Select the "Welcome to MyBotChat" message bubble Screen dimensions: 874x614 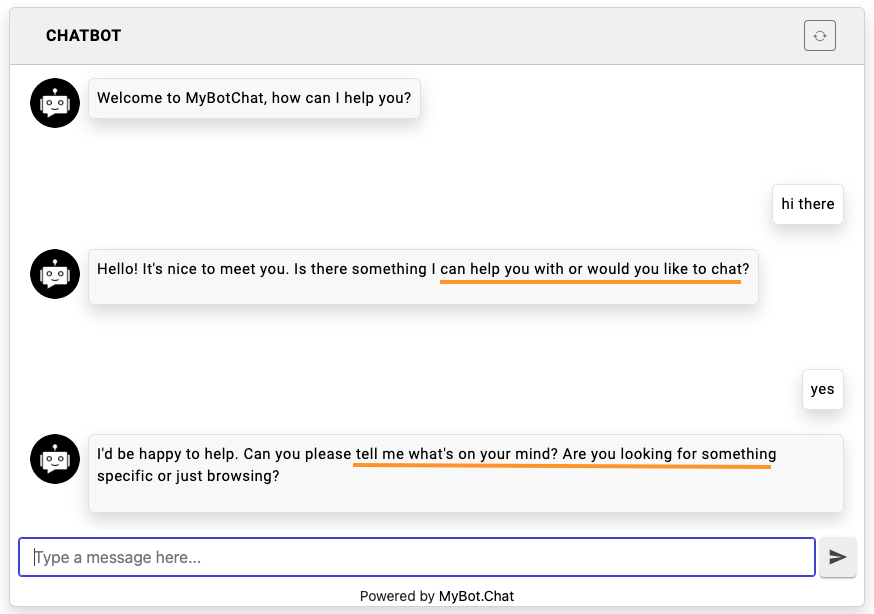tap(254, 99)
